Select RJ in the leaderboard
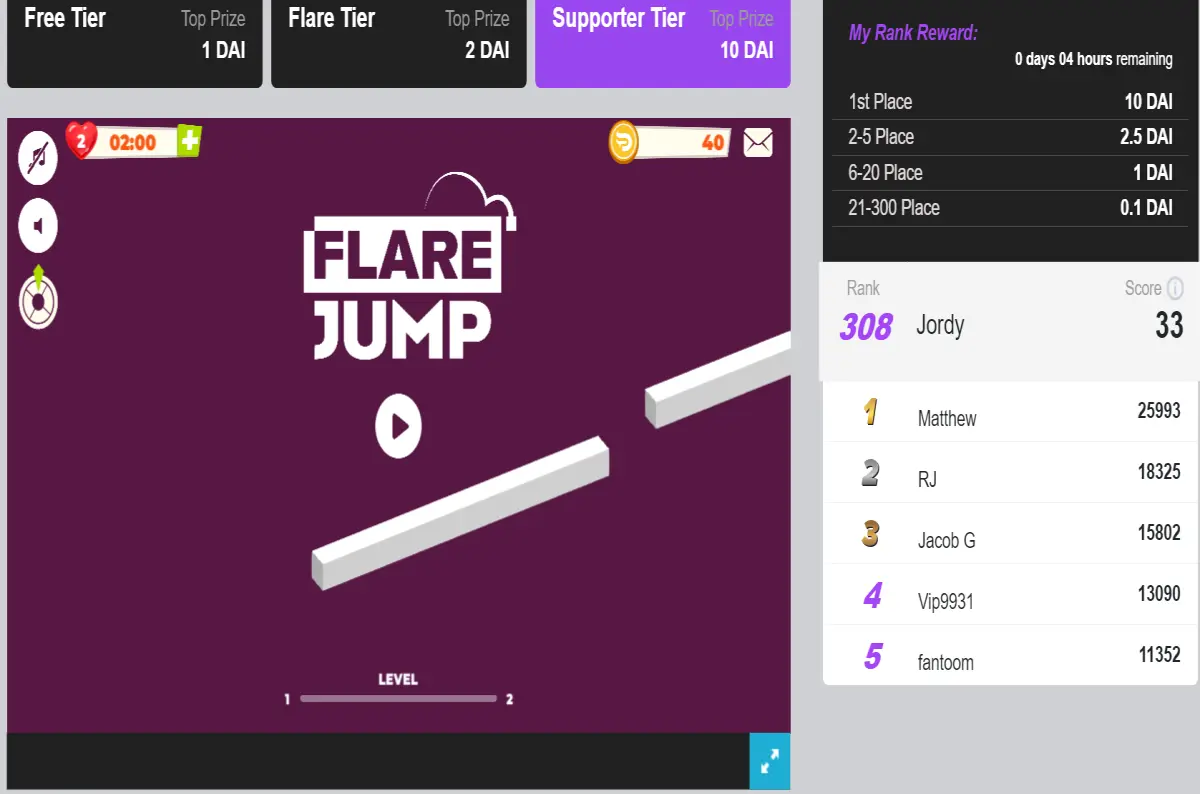 click(x=927, y=479)
